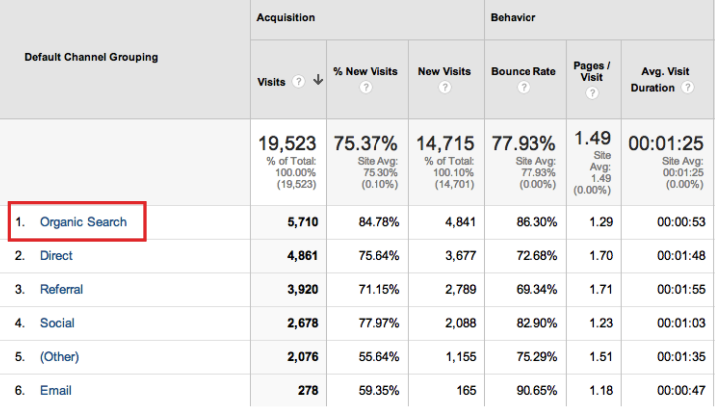Screen dimensions: 715x409
Task: Click Organic Search new visits 4,841
Action: pos(461,222)
